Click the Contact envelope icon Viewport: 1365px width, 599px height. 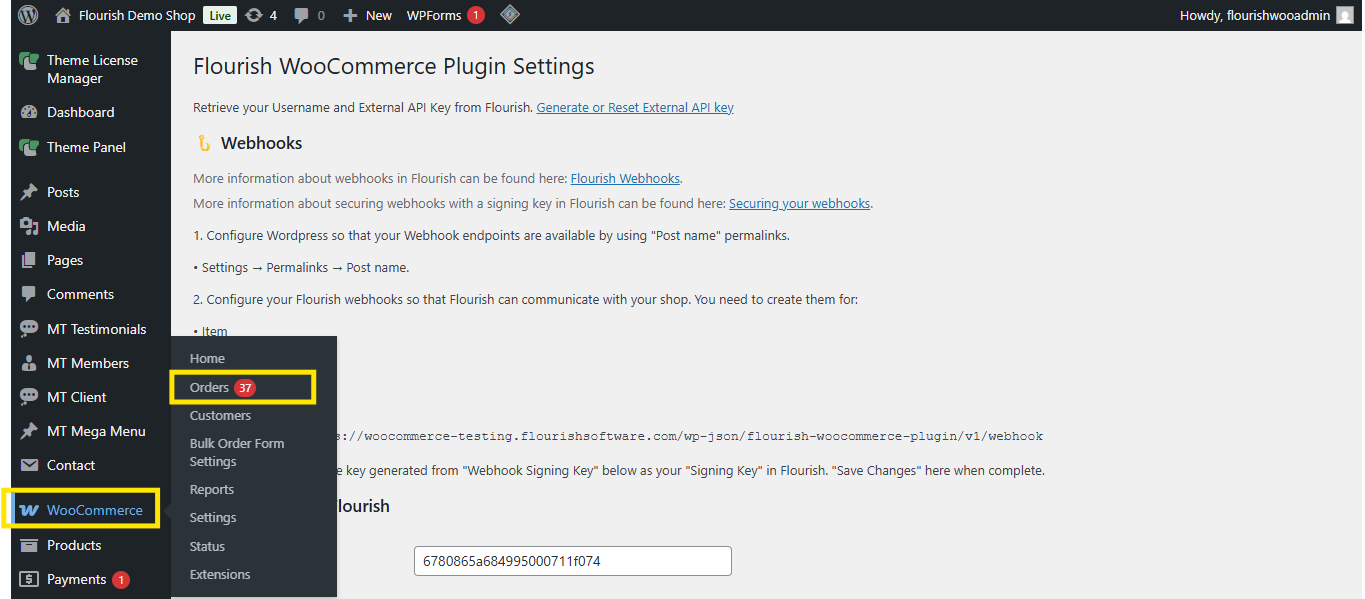coord(29,466)
